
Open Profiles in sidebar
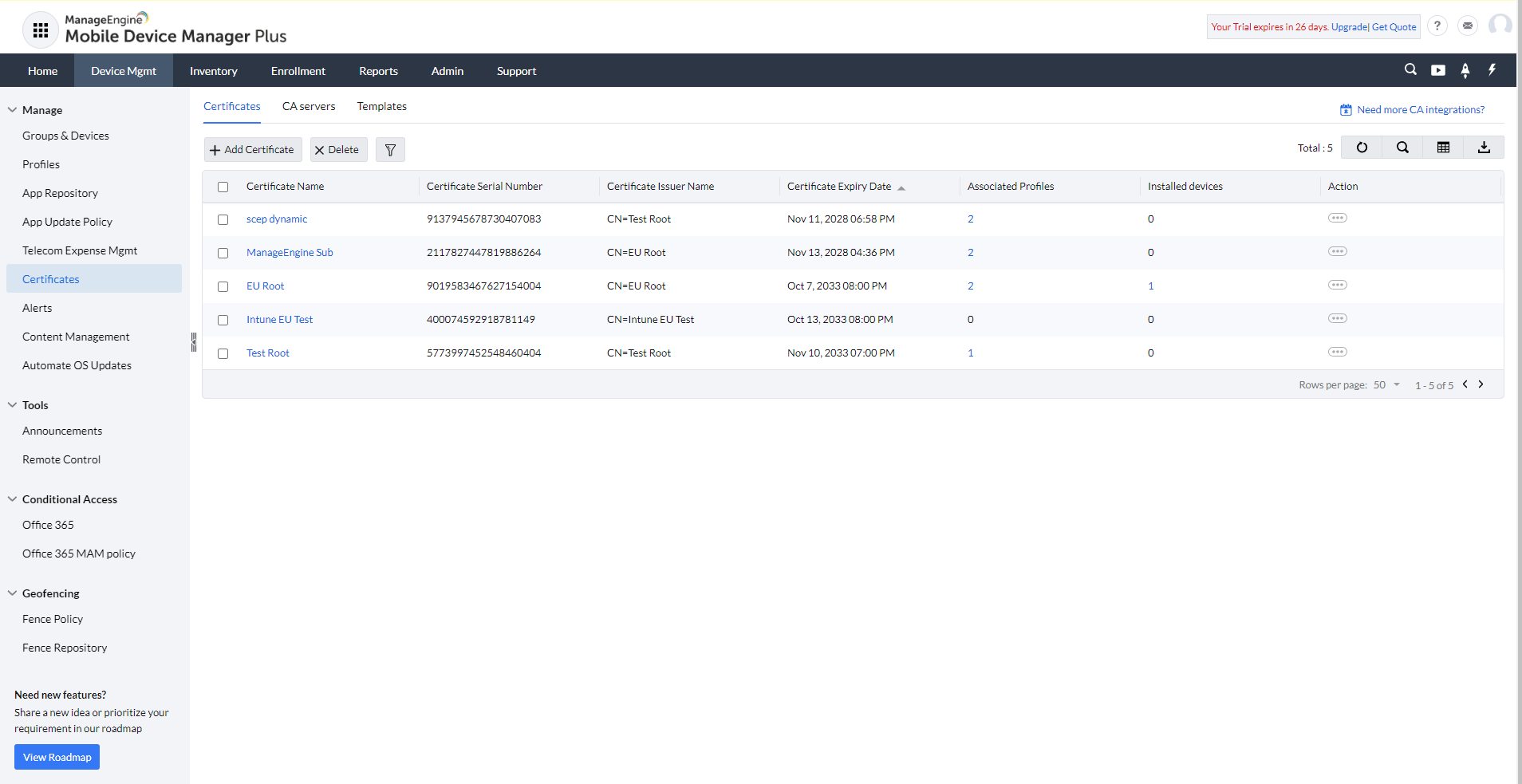coord(41,164)
